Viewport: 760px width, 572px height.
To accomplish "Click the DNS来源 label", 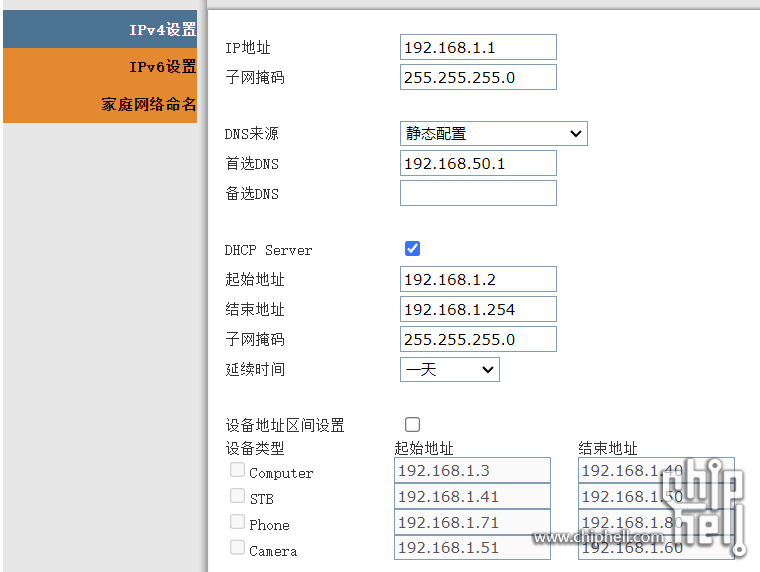I will pyautogui.click(x=252, y=134).
